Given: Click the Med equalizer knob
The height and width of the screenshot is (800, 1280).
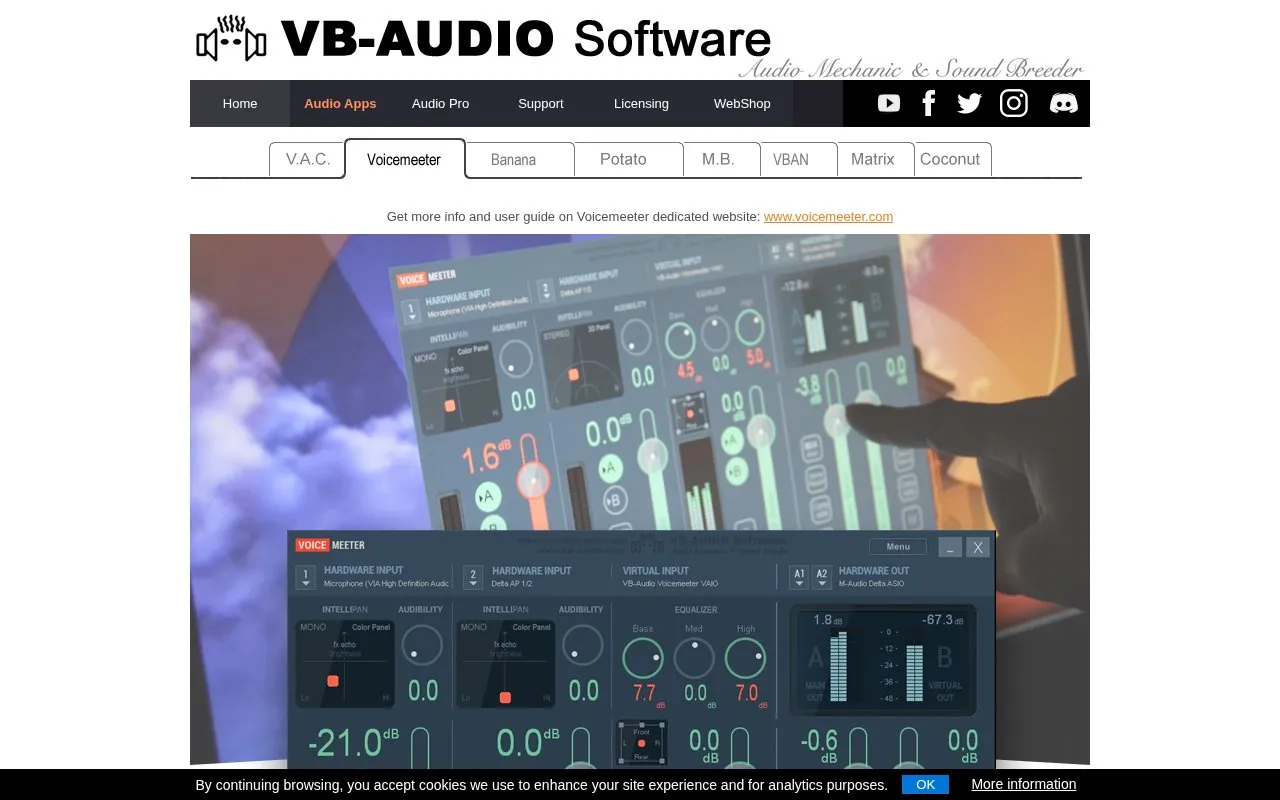Looking at the screenshot, I should (694, 658).
